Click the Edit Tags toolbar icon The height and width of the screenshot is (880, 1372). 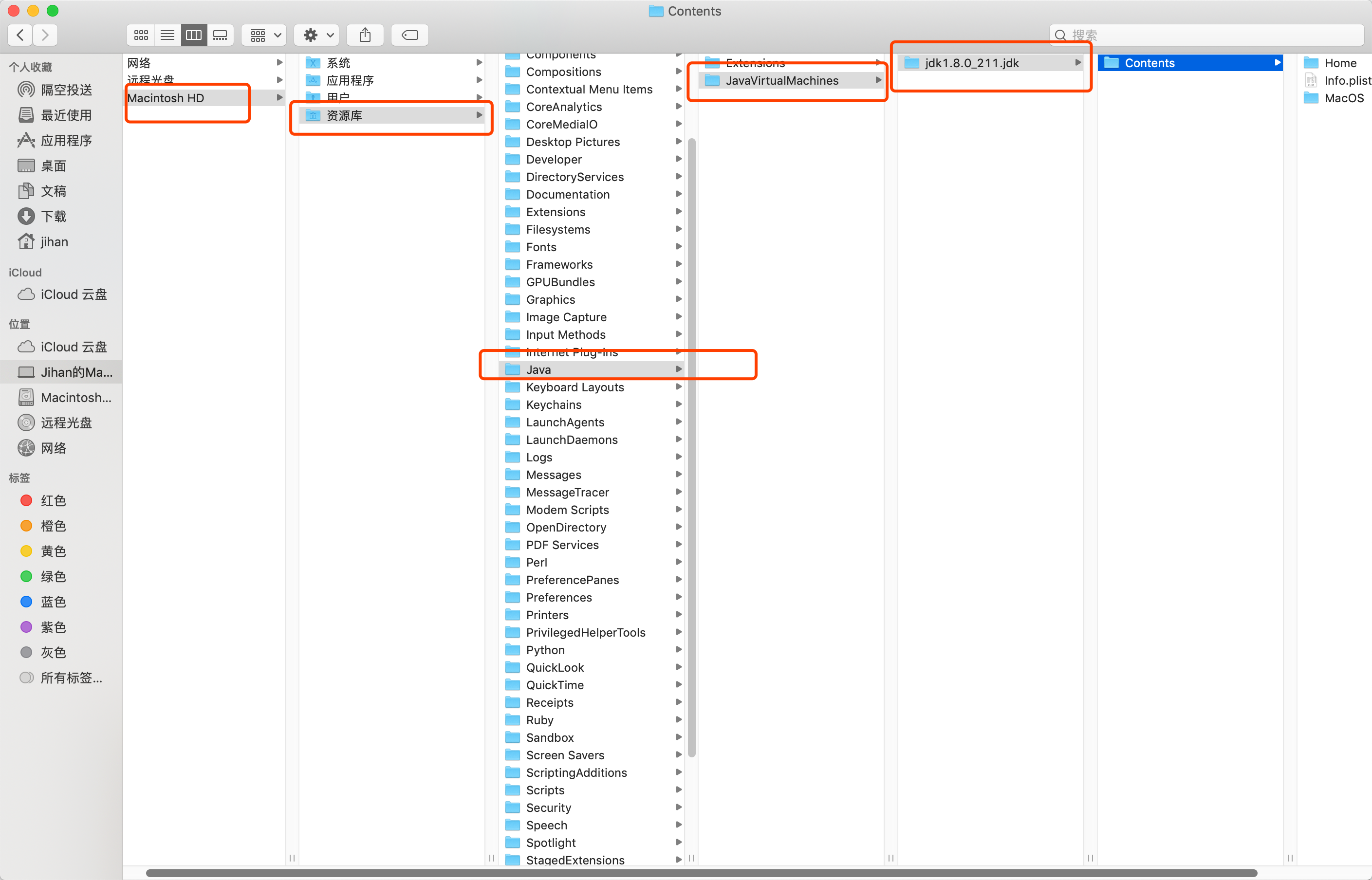410,36
